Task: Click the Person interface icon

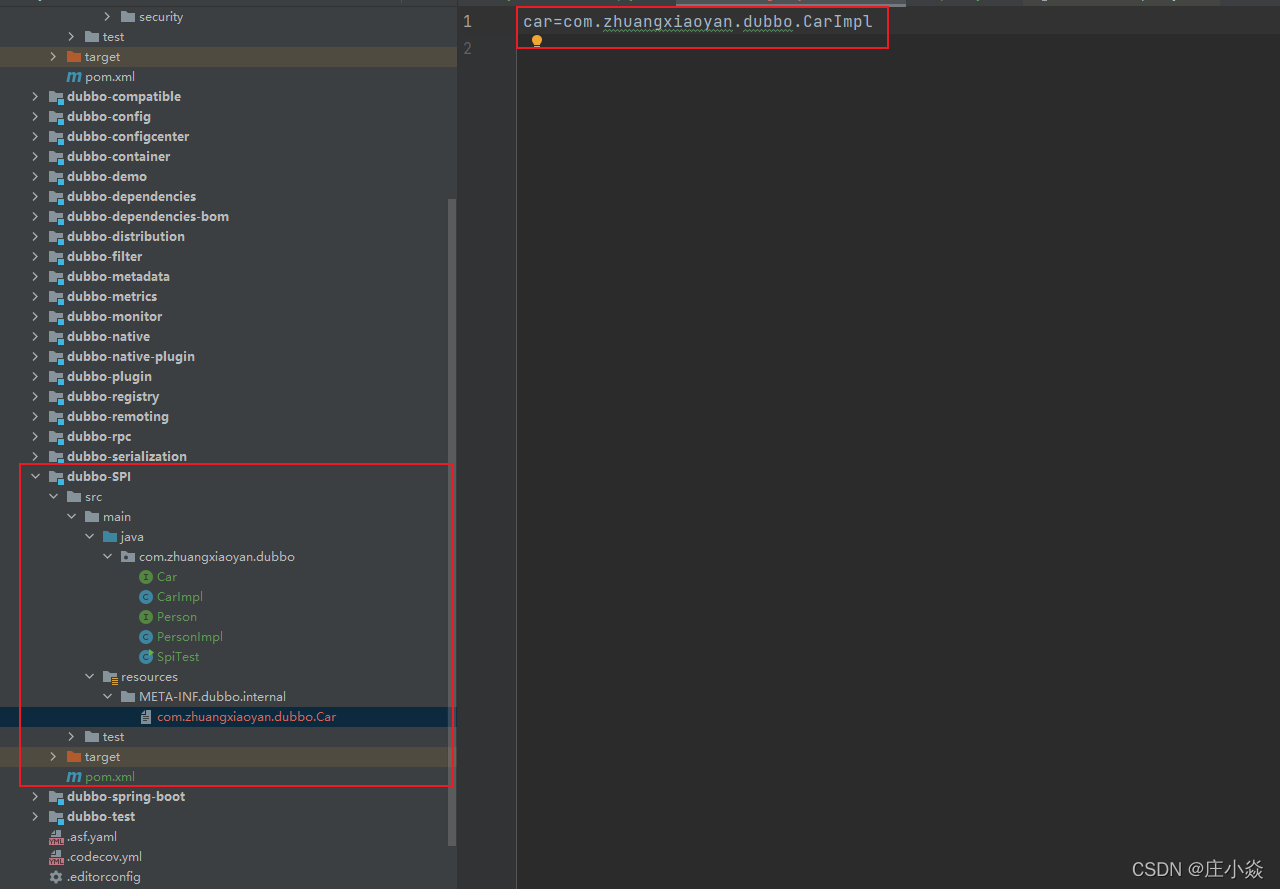Action: 146,617
